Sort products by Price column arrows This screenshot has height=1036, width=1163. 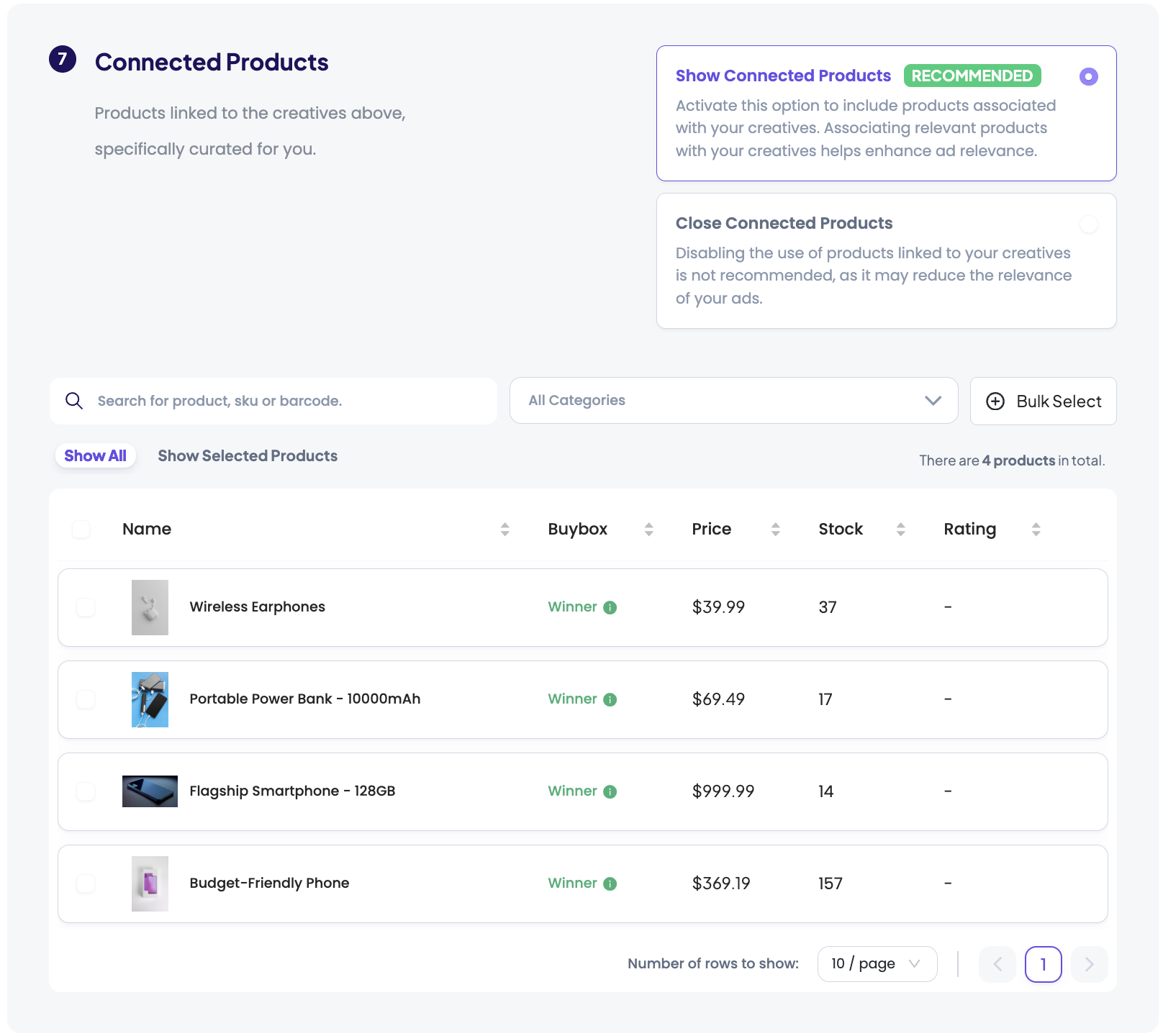click(x=775, y=530)
